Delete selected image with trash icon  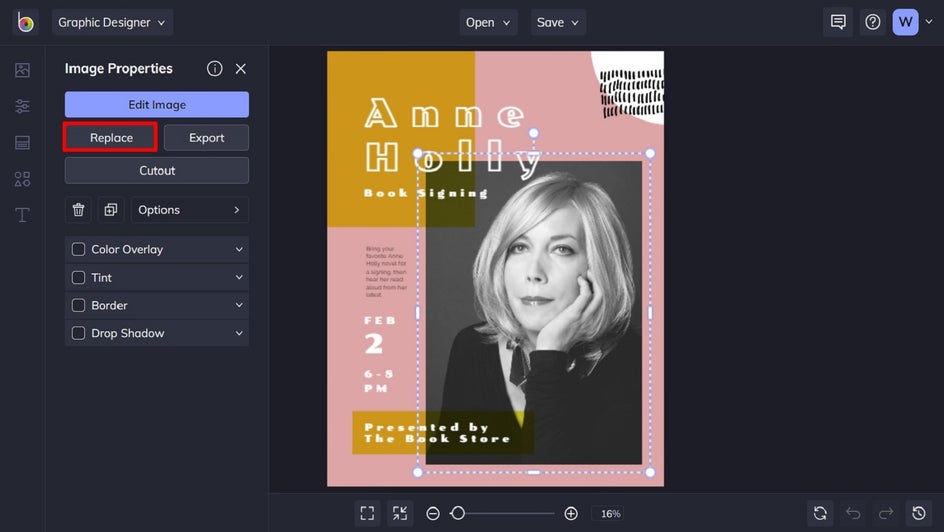tap(78, 210)
